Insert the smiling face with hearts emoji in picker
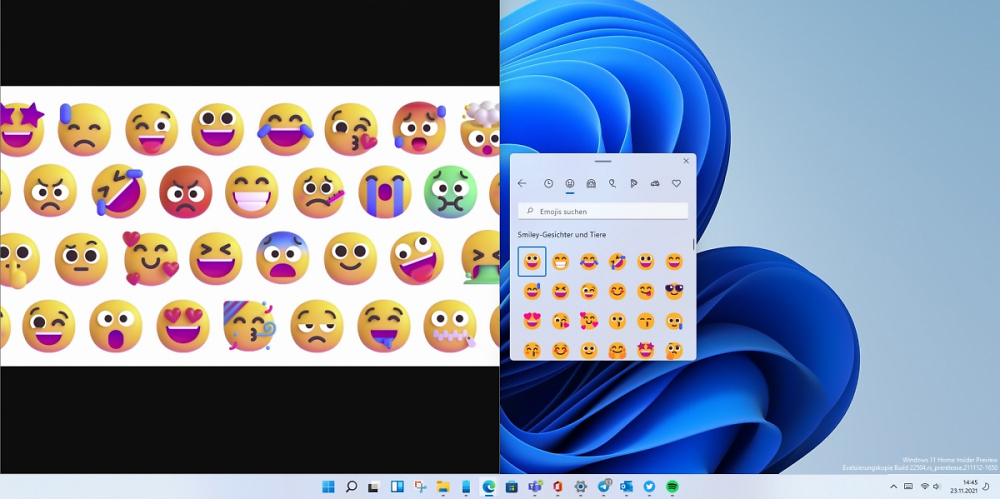The height and width of the screenshot is (499, 1000). click(x=589, y=321)
